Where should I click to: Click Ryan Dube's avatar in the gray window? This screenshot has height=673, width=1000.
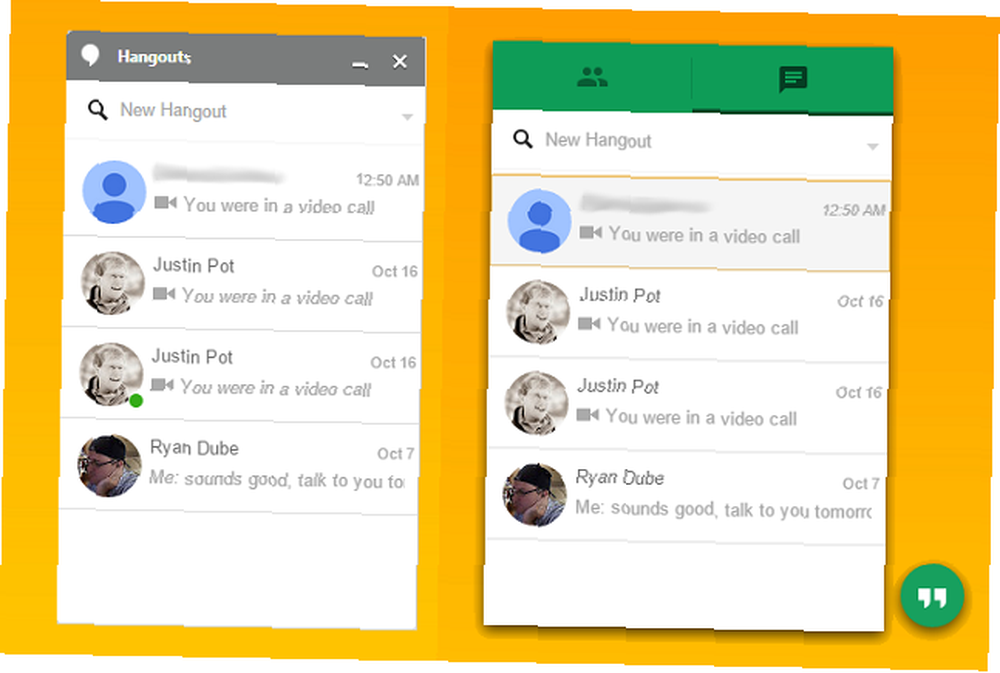click(109, 466)
